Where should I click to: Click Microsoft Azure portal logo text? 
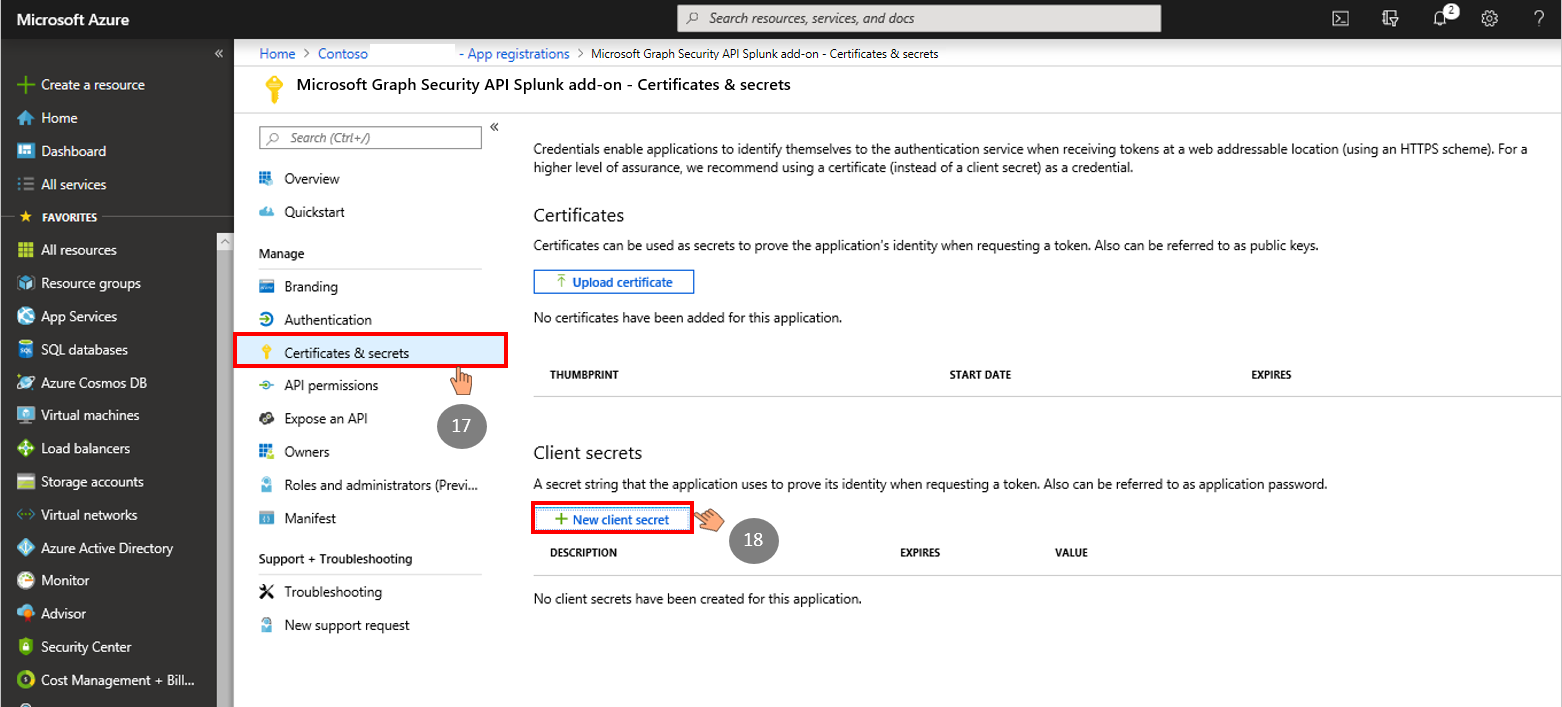pyautogui.click(x=73, y=19)
